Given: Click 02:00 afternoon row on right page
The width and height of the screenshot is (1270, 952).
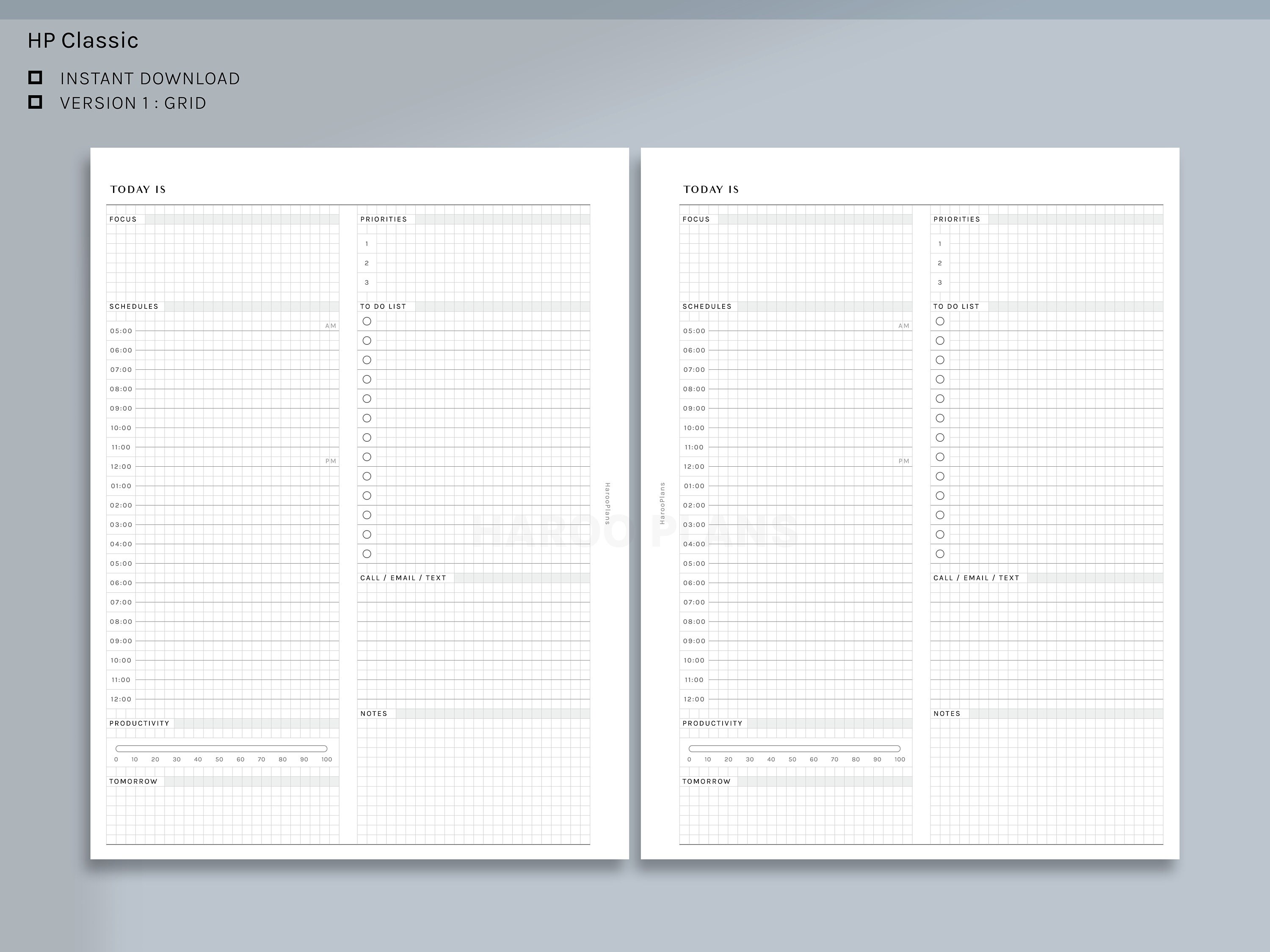Looking at the screenshot, I should point(796,506).
